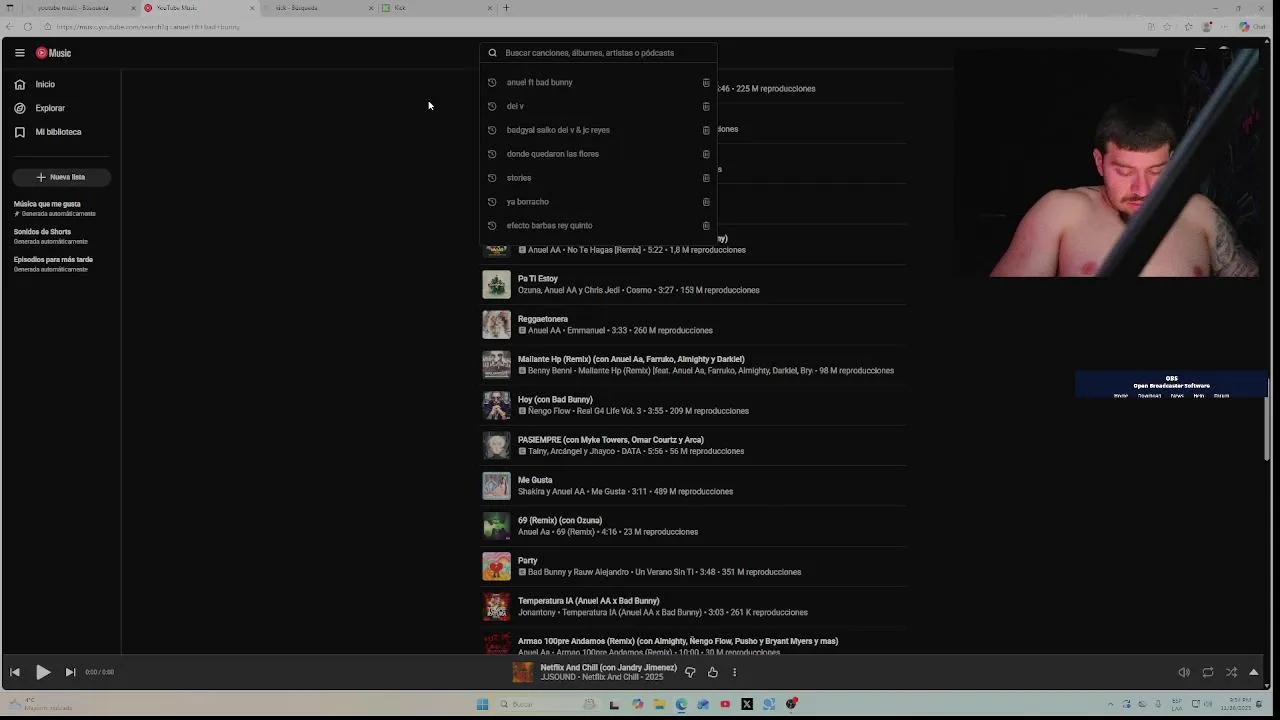Open the Sonidos de Shorts playlist
1280x720 pixels.
[51, 236]
